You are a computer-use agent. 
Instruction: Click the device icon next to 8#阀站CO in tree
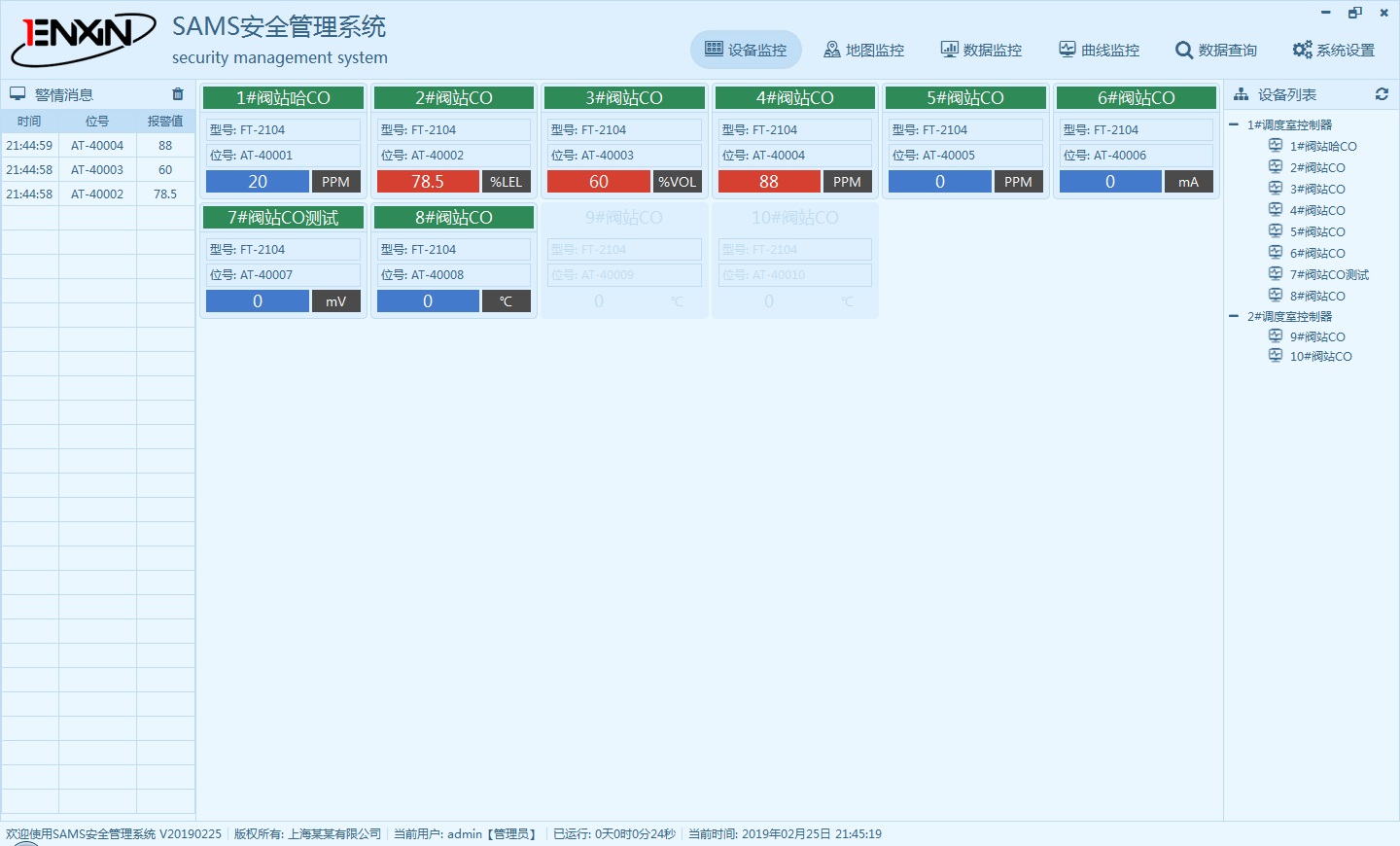coord(1276,295)
